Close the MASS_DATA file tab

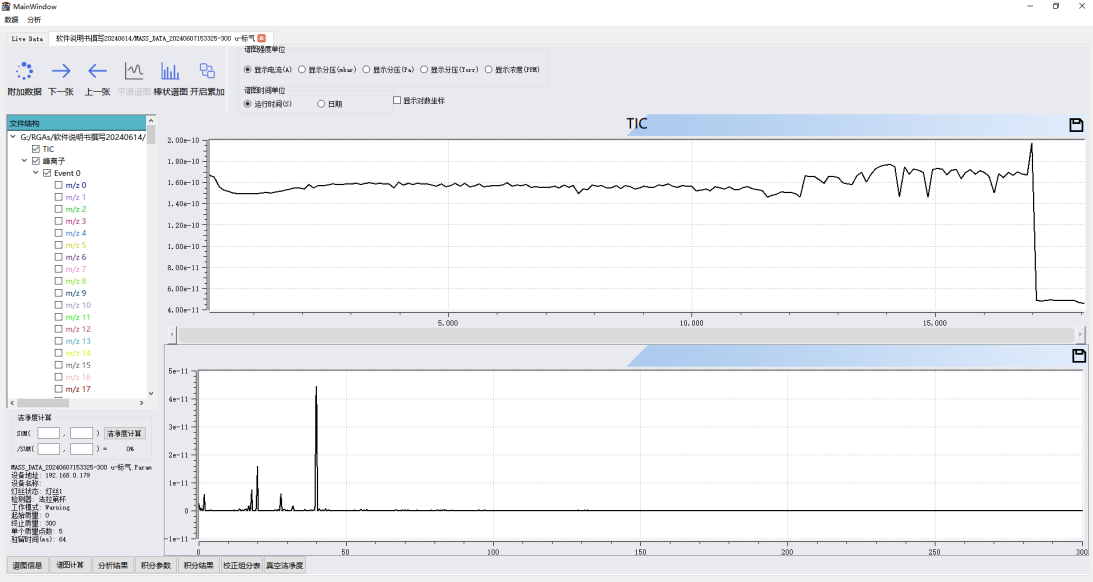(x=262, y=38)
